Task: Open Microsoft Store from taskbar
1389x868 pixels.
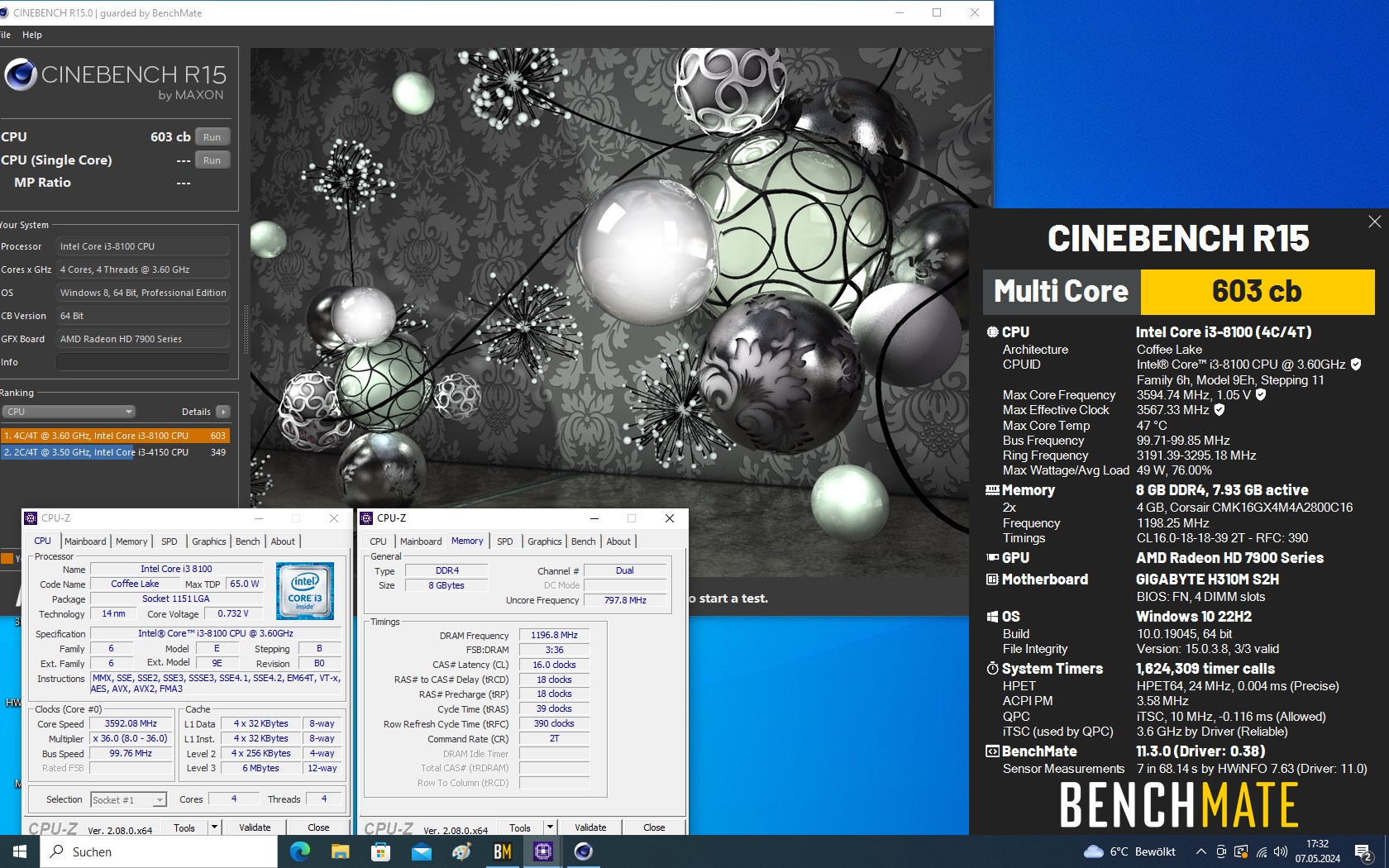Action: 380,851
